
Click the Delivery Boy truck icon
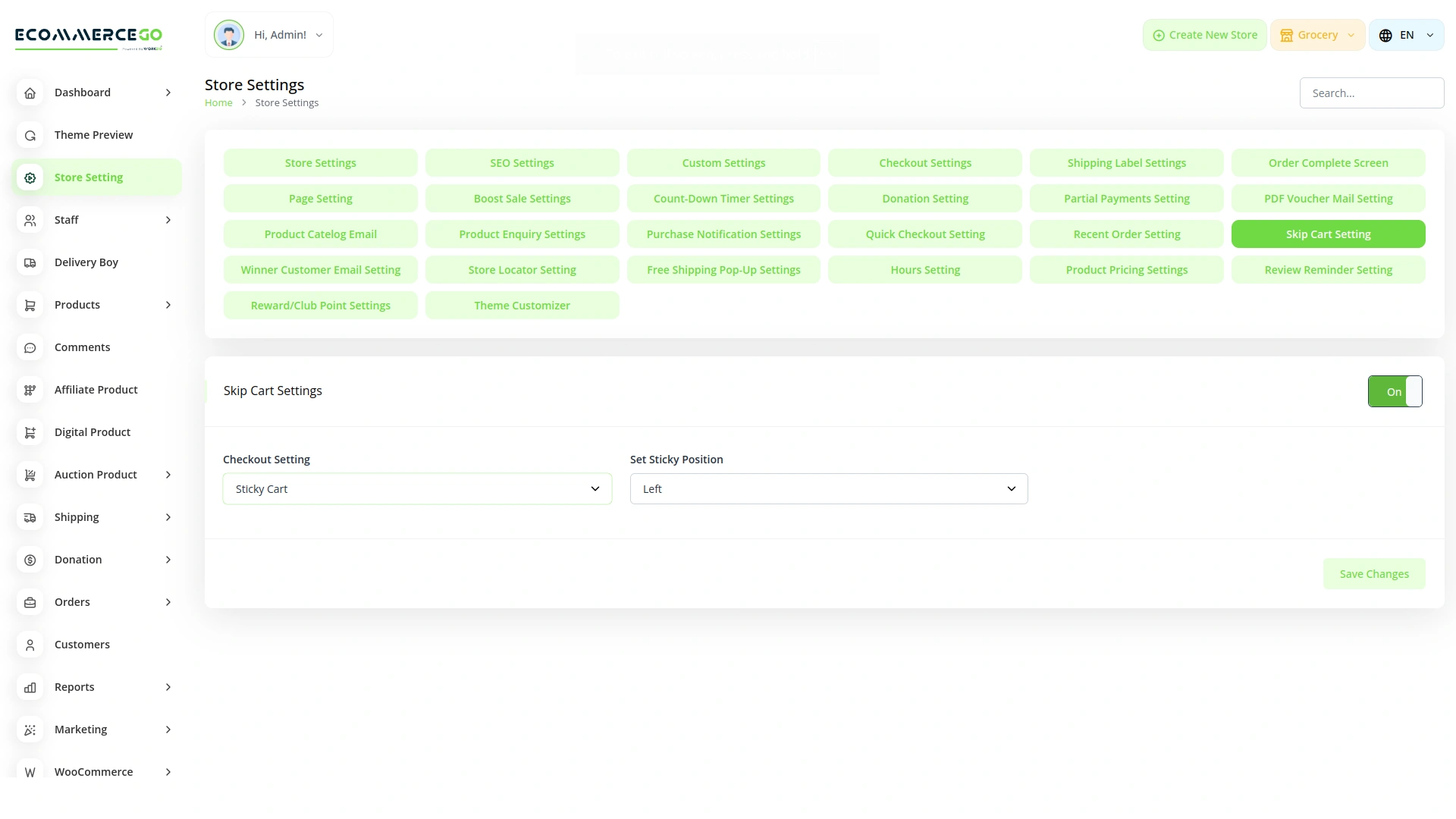[x=30, y=262]
